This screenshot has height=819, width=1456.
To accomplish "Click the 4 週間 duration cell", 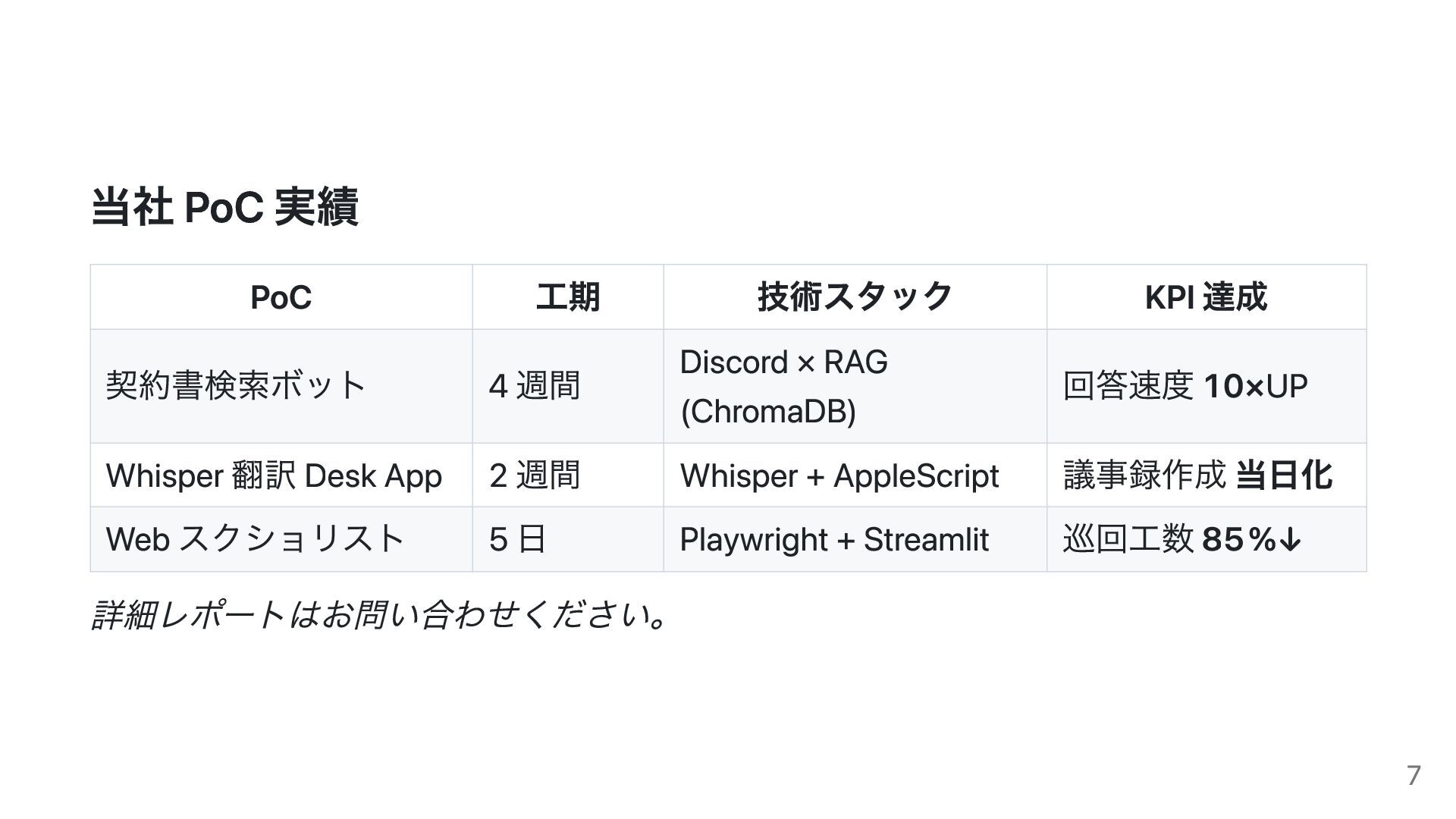I will [x=568, y=386].
